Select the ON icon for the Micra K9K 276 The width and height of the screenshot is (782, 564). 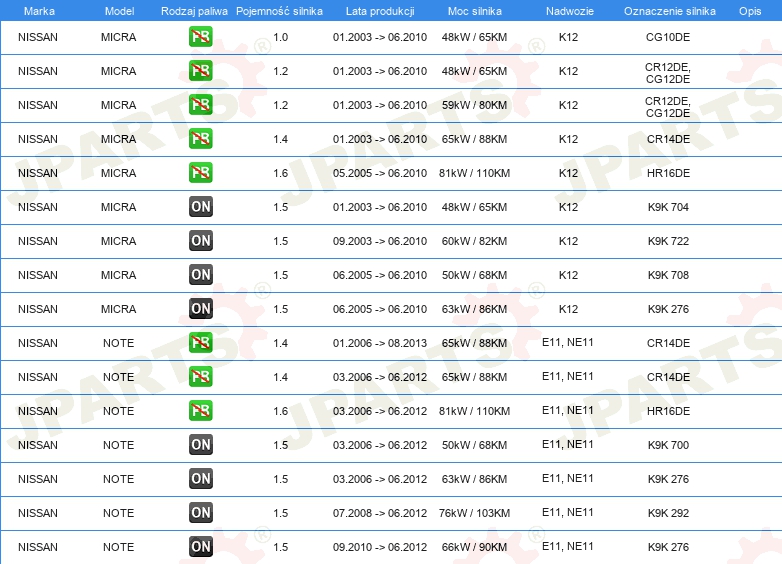200,309
